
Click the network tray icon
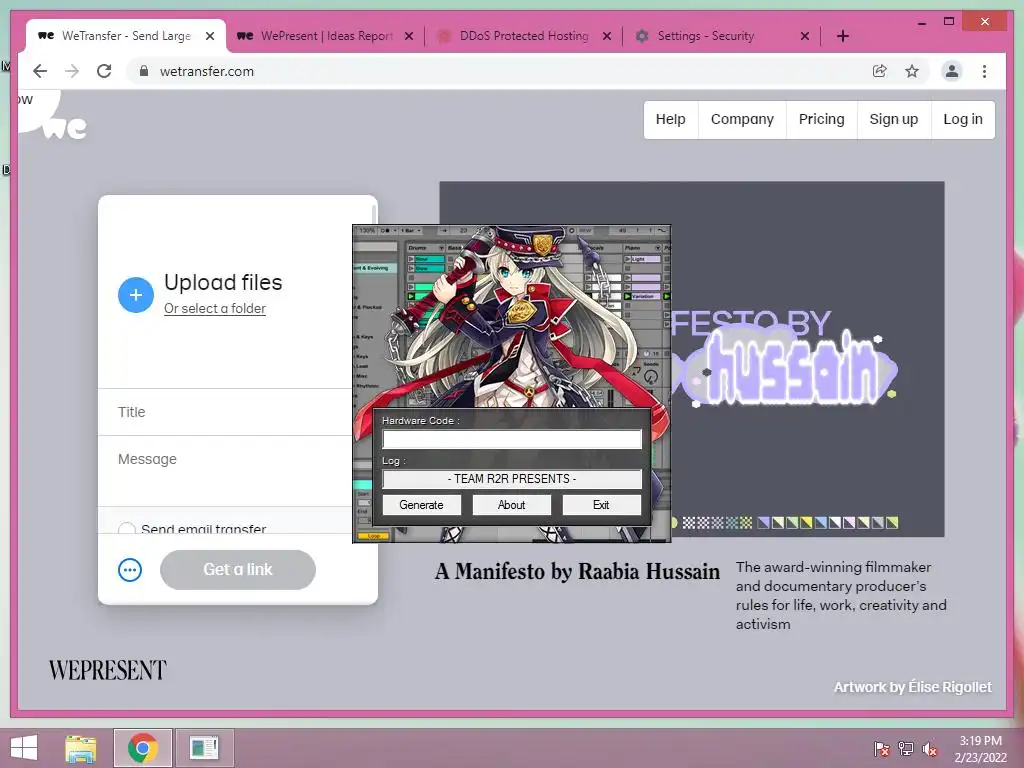[906, 748]
